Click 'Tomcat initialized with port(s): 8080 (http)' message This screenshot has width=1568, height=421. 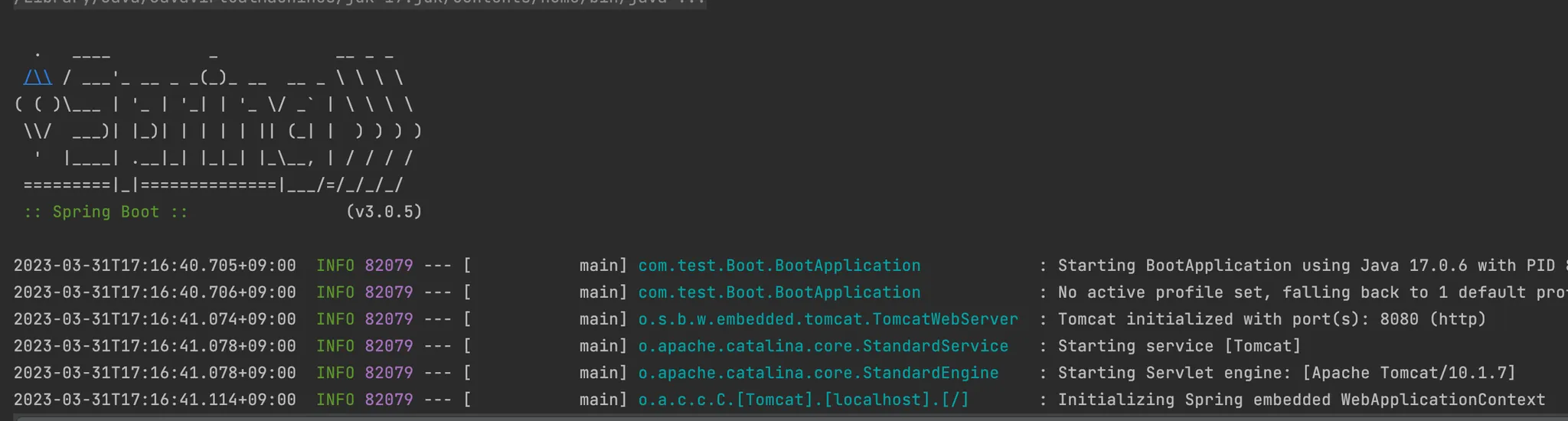[x=1272, y=319]
